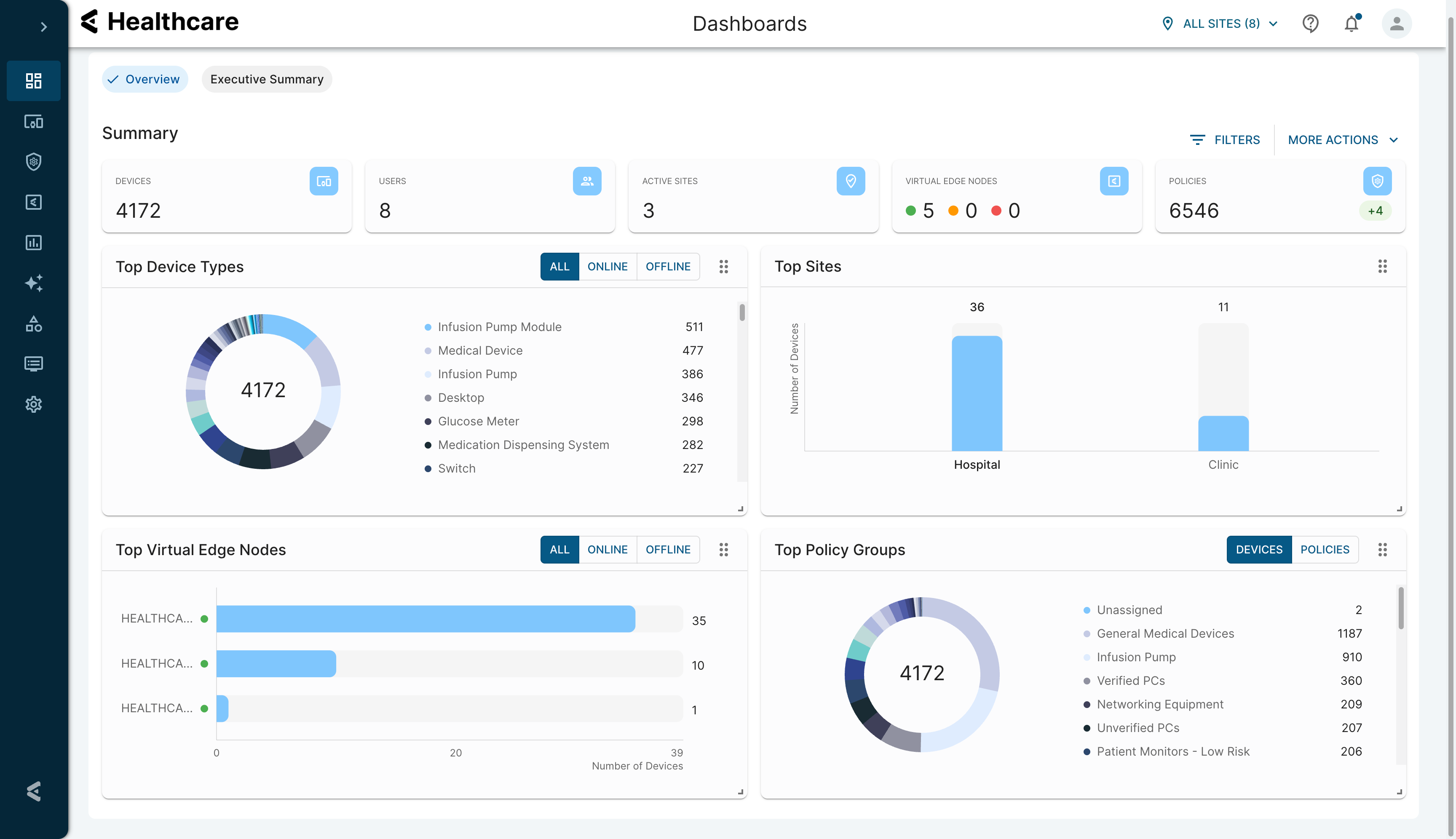The image size is (1456, 839).
Task: Open the settings gear in sidebar
Action: [x=33, y=404]
